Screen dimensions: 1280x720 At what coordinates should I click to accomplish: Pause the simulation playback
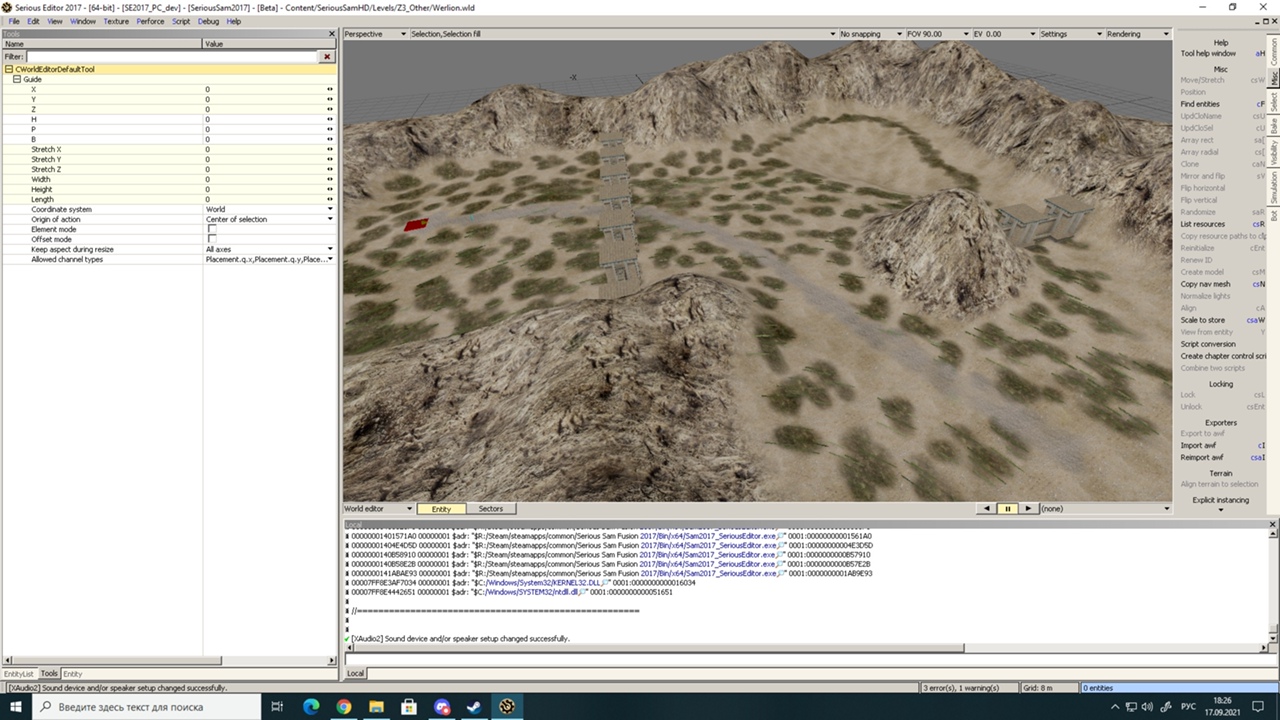pyautogui.click(x=1007, y=509)
